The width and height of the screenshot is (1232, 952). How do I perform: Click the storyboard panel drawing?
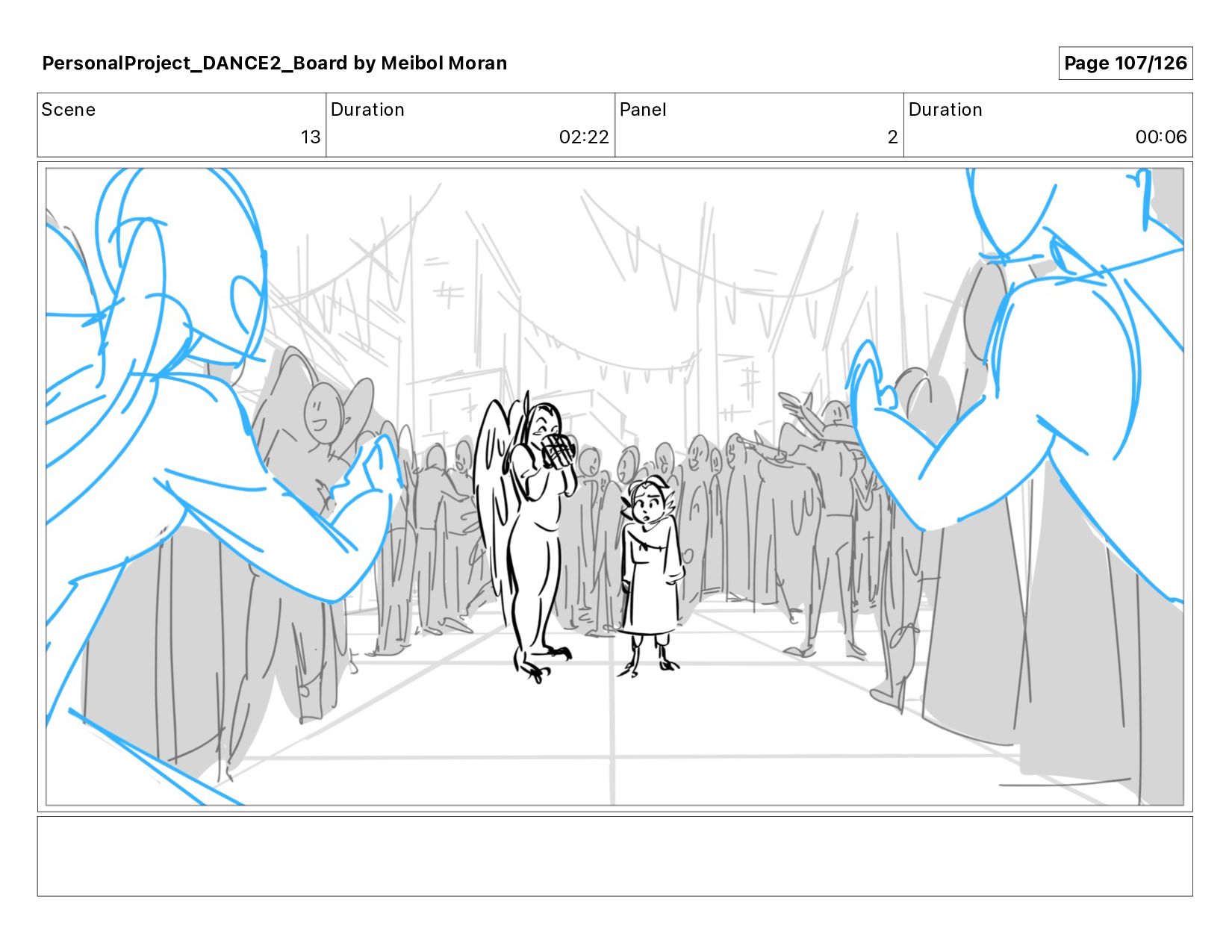pyautogui.click(x=615, y=487)
